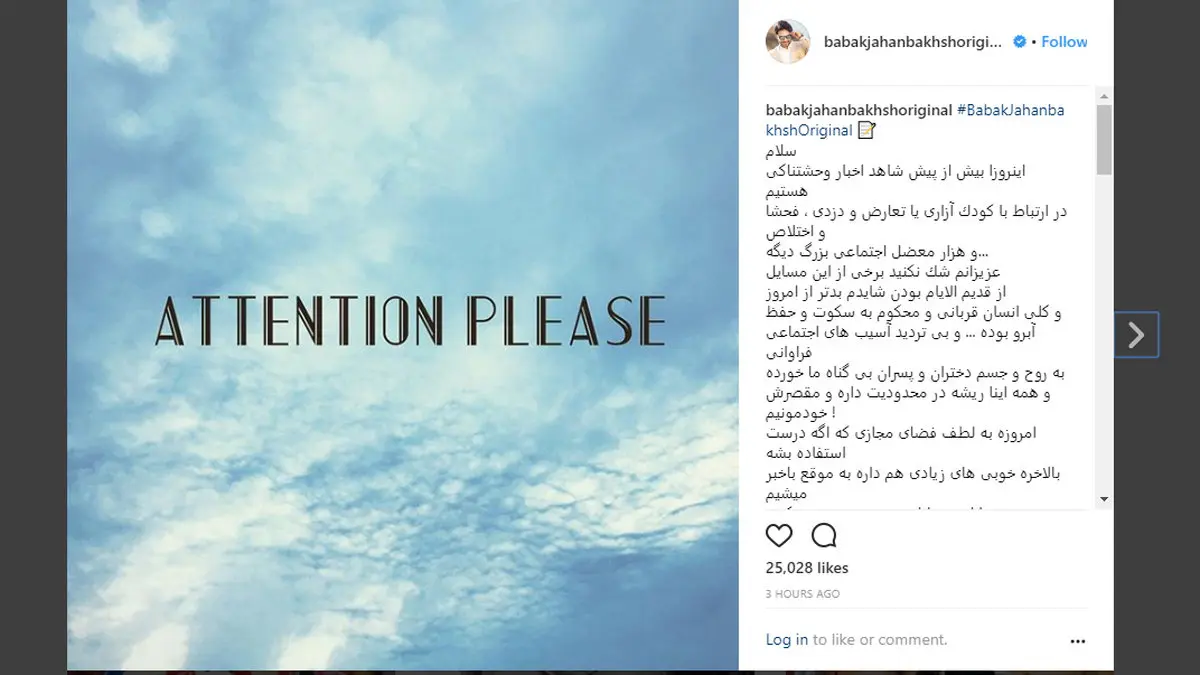Open the #BabakJahanbakhshOriginal hashtag

915,120
